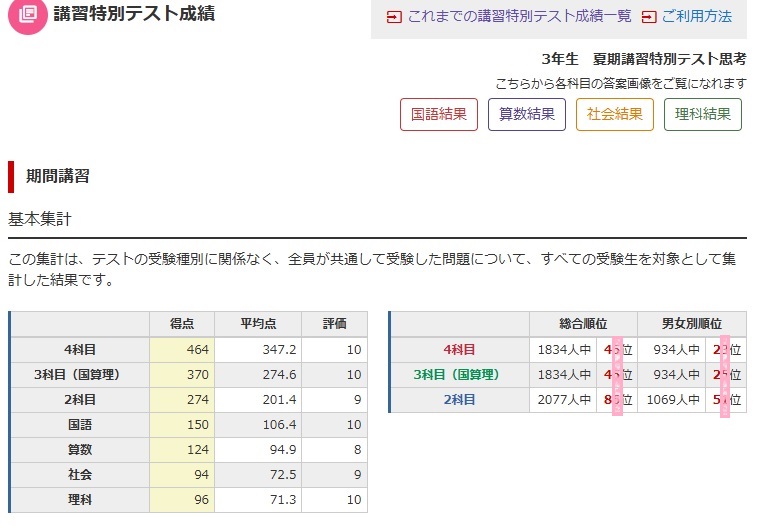Click the 算数 evaluation value 8
Screen dimensions: 760x528
(x=357, y=449)
